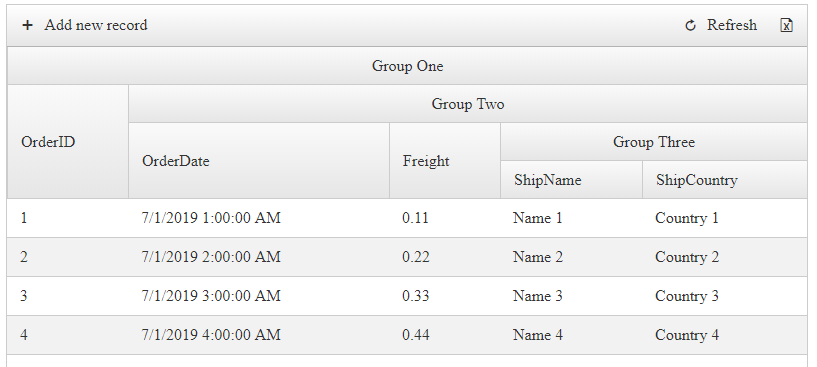The width and height of the screenshot is (817, 367).
Task: Select the Group Two header
Action: point(467,104)
